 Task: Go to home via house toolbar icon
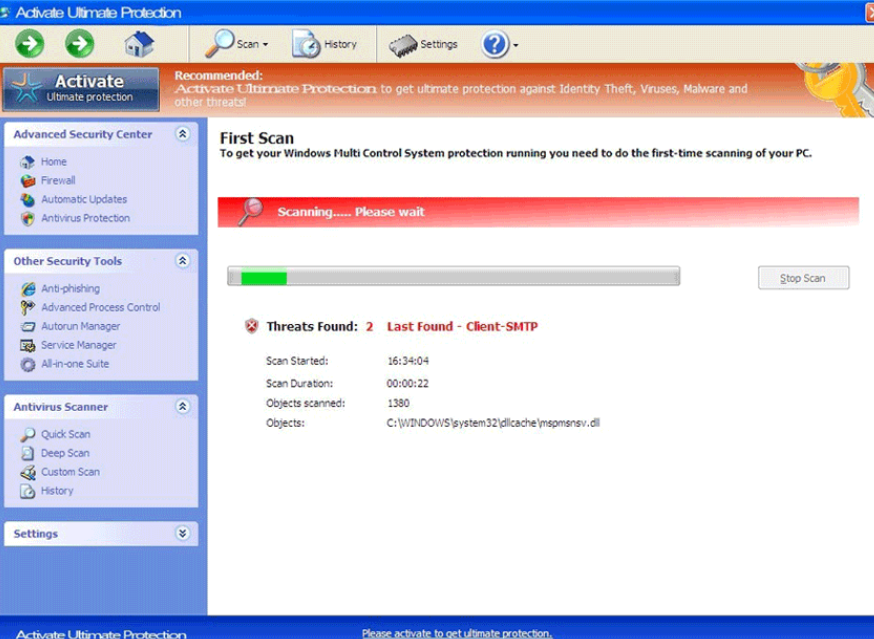139,44
